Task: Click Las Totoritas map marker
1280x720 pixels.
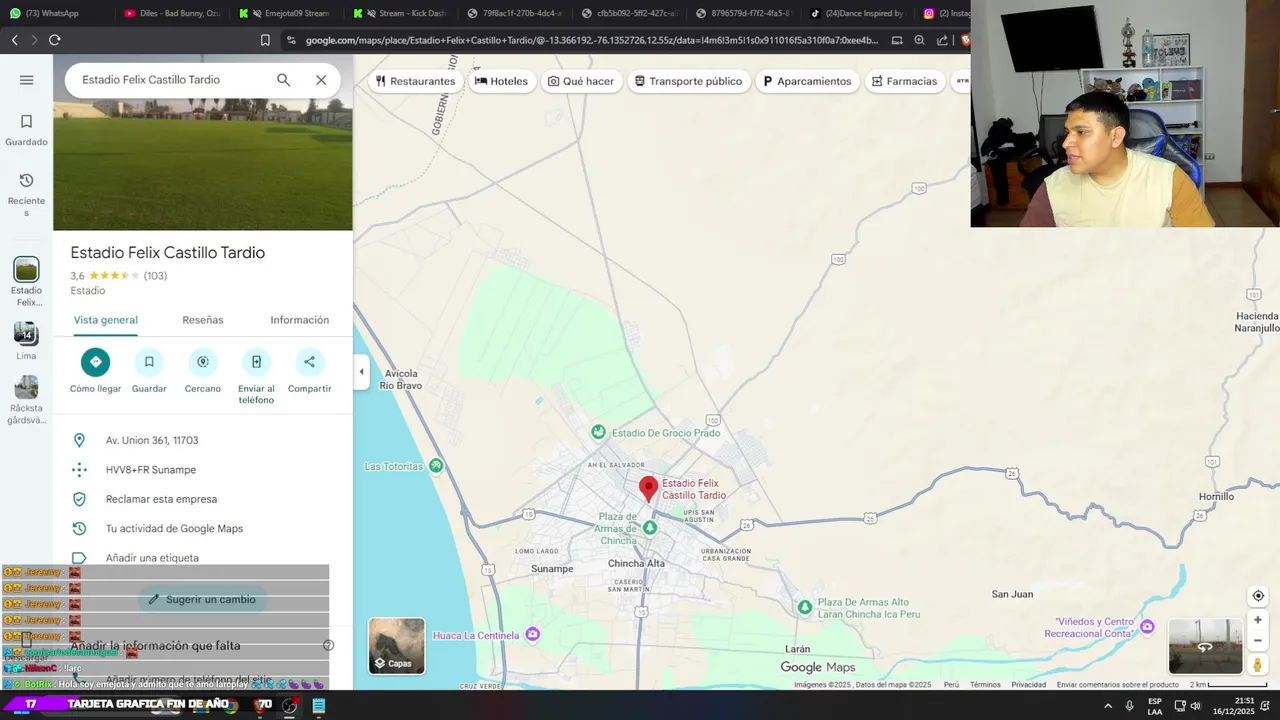Action: tap(436, 466)
